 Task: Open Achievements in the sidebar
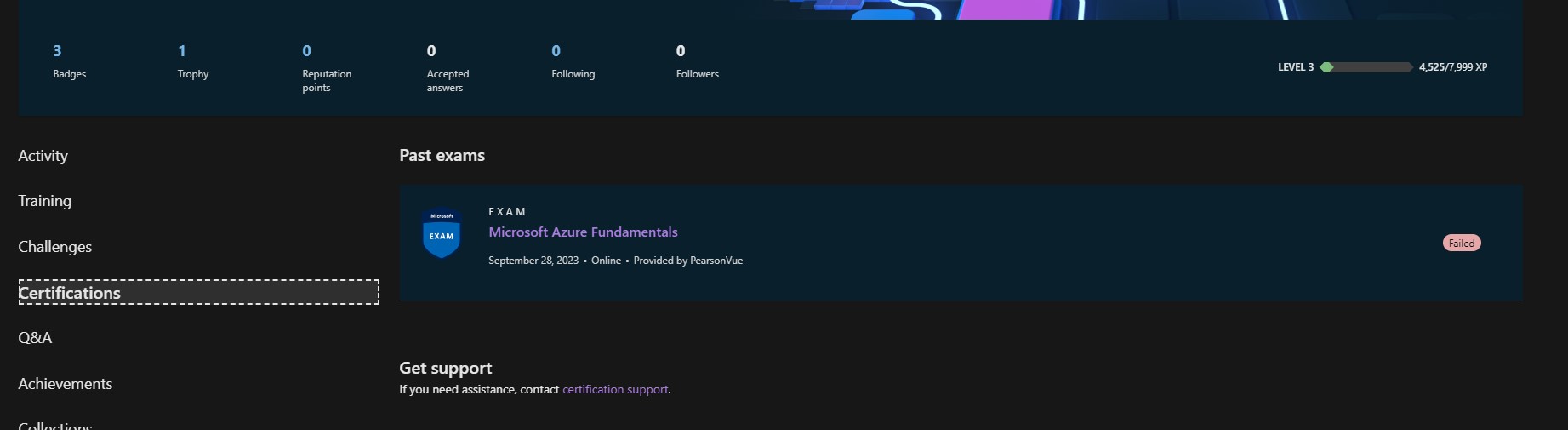(x=65, y=384)
